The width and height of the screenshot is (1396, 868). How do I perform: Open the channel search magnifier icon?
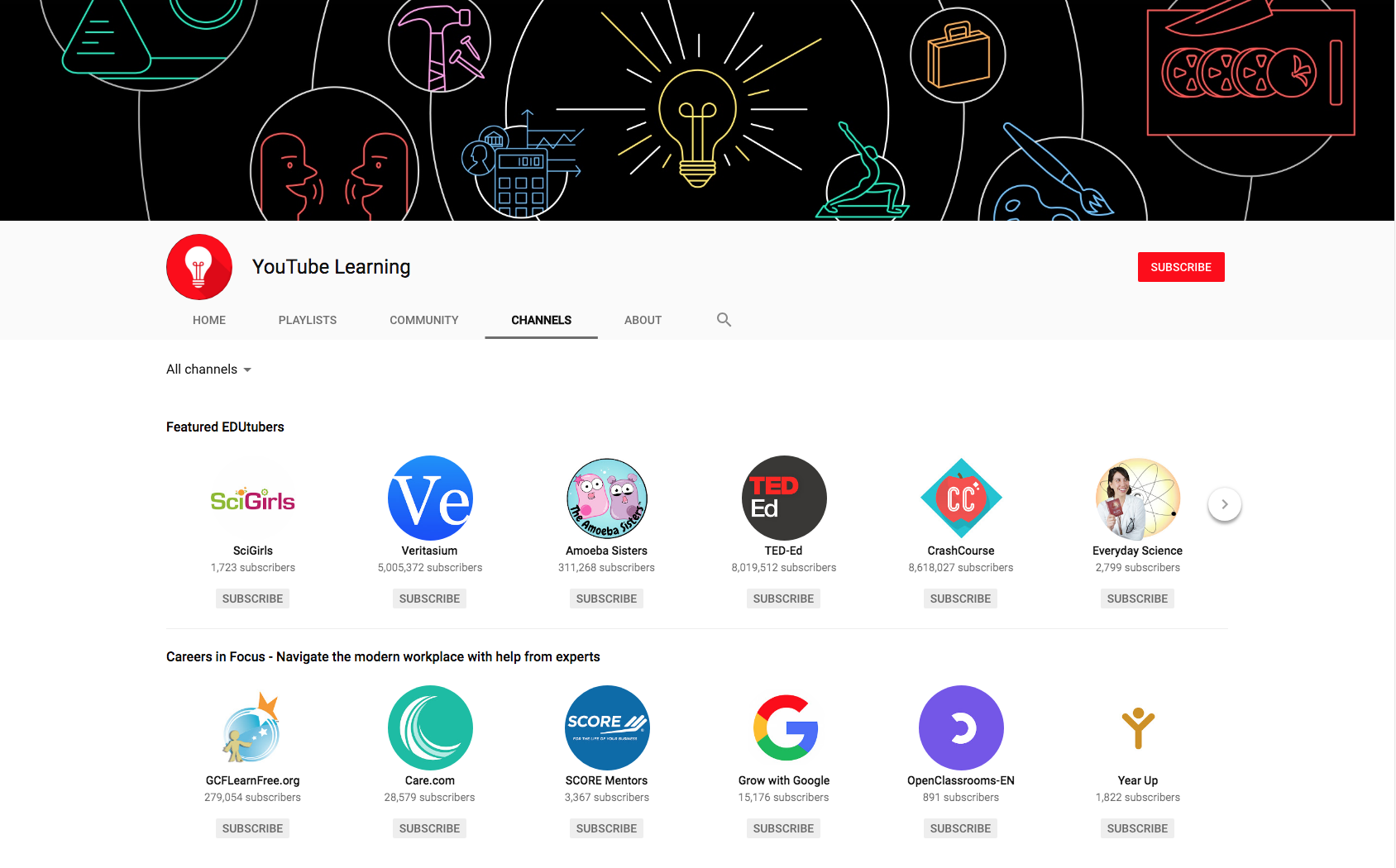(x=724, y=320)
